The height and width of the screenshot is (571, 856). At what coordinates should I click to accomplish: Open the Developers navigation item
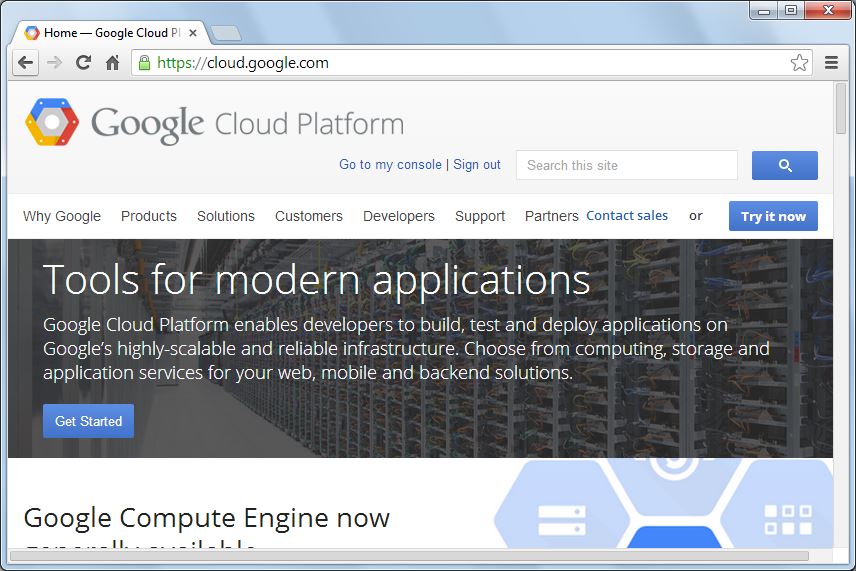[399, 216]
